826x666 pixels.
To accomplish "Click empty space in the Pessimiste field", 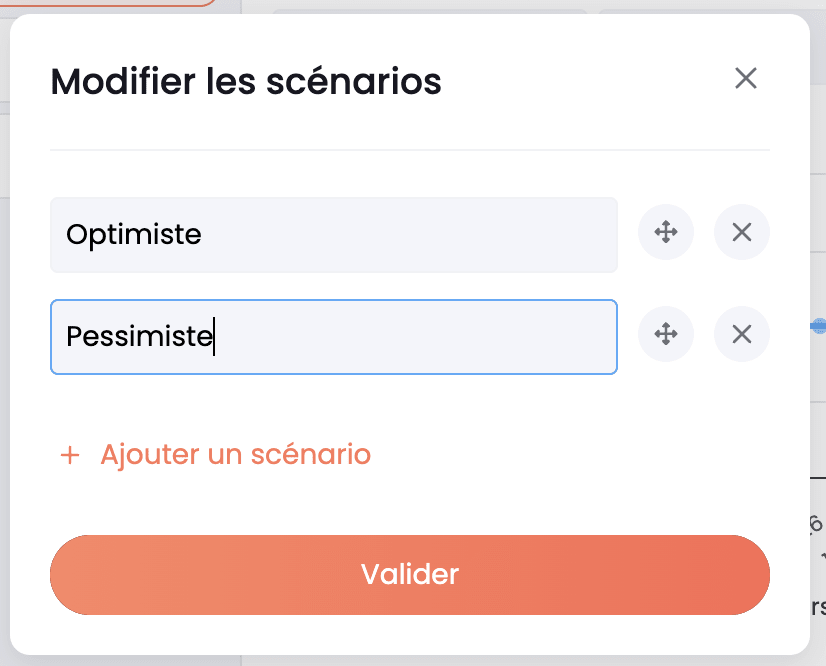I will point(416,337).
